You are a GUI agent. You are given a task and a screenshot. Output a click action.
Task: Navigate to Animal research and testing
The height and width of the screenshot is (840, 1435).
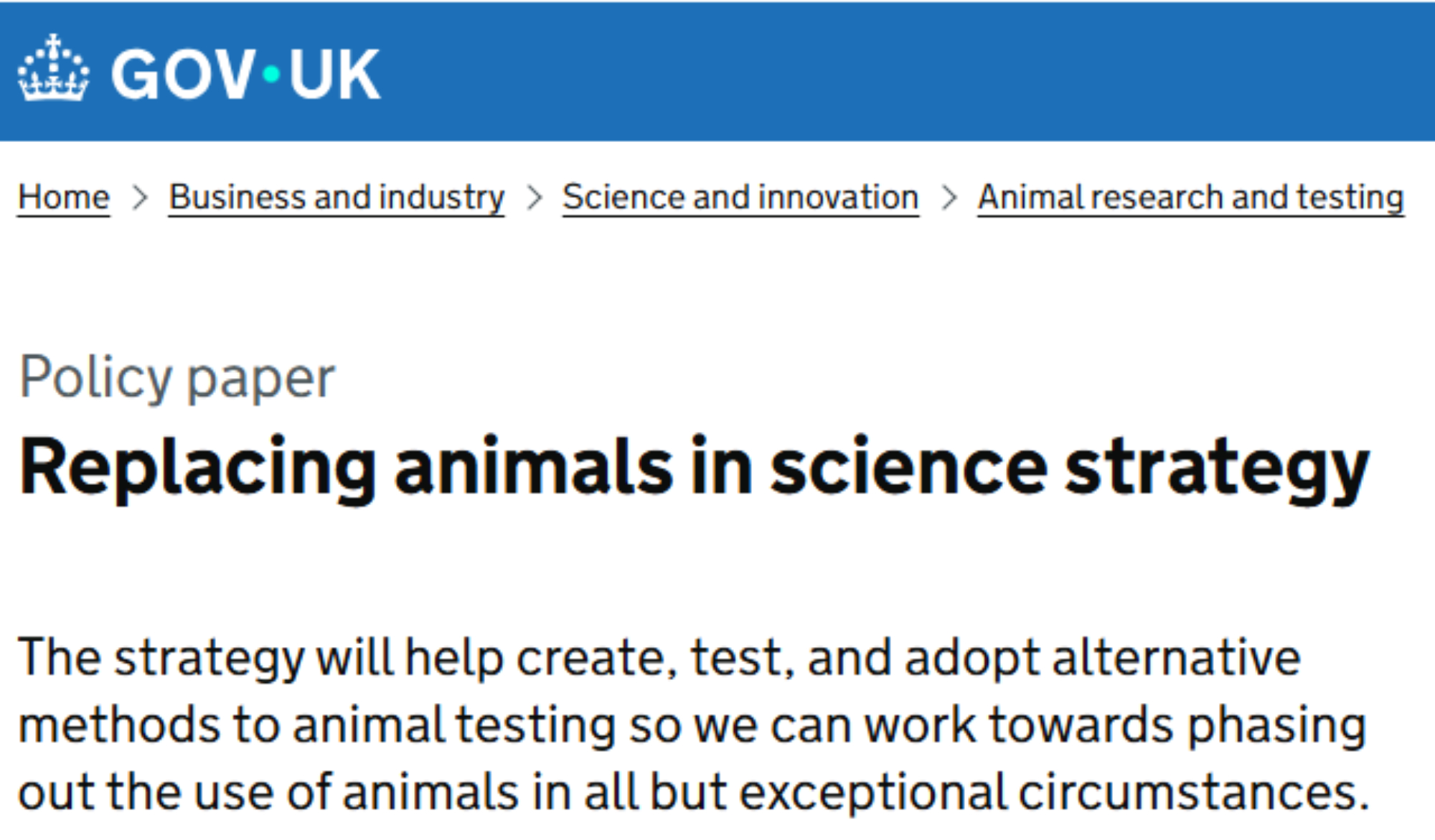point(1190,197)
